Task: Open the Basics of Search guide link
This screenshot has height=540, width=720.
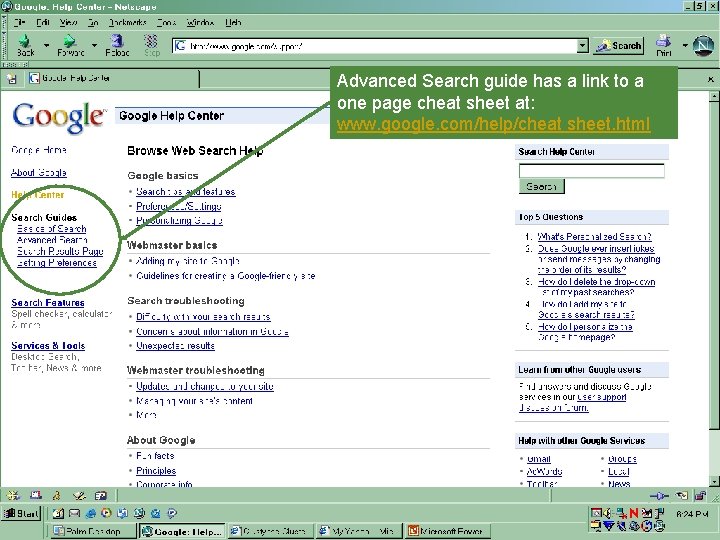Action: [51, 229]
